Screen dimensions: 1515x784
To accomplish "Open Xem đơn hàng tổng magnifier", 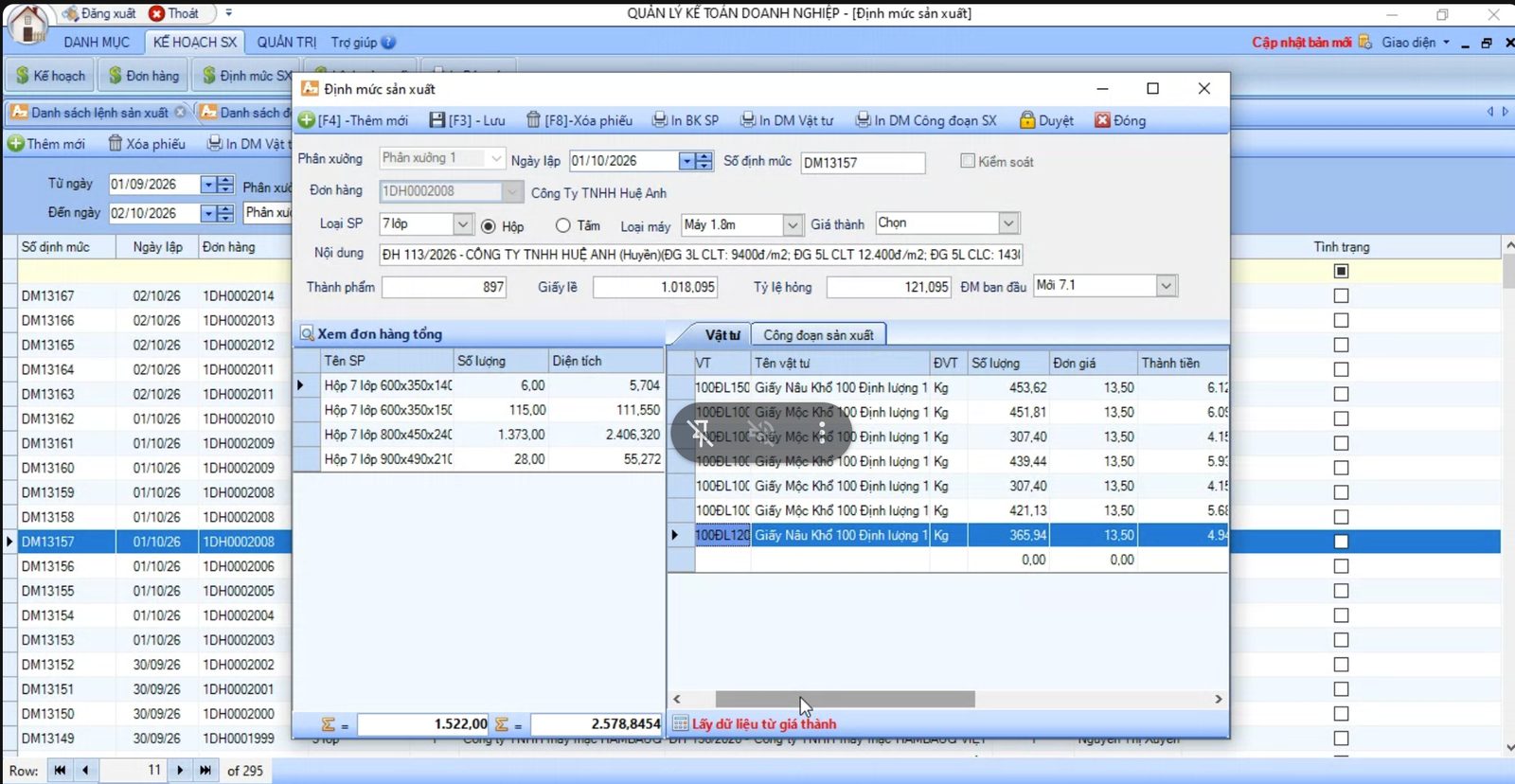I will point(307,333).
